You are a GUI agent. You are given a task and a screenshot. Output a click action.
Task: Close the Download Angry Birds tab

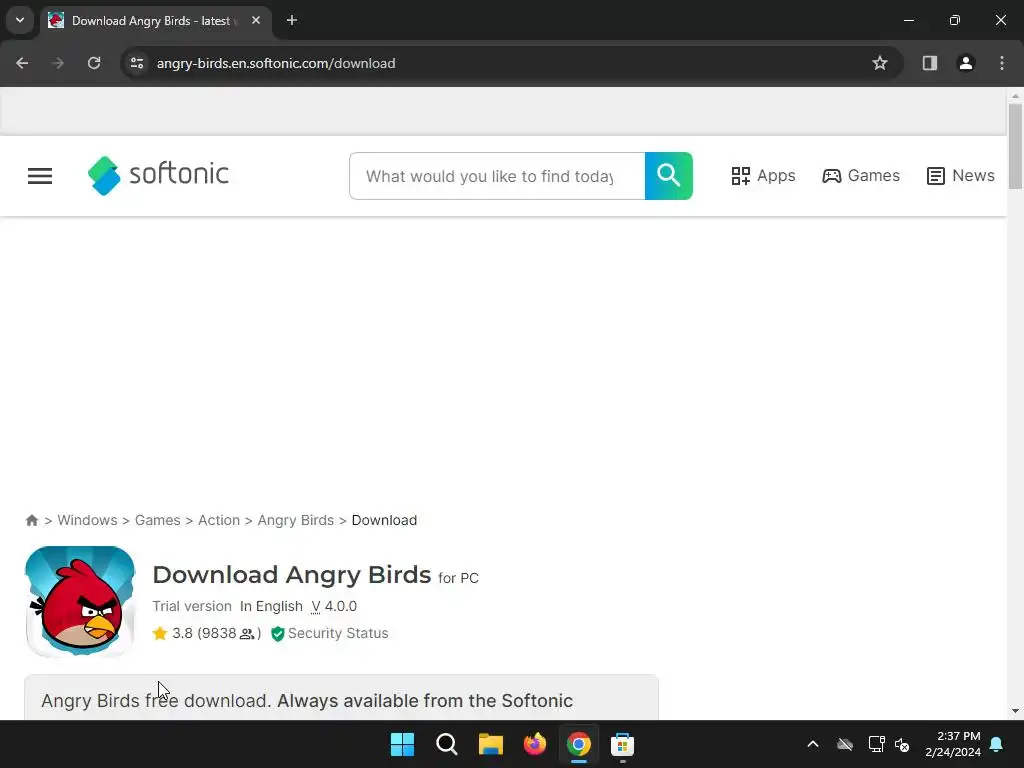pyautogui.click(x=256, y=20)
